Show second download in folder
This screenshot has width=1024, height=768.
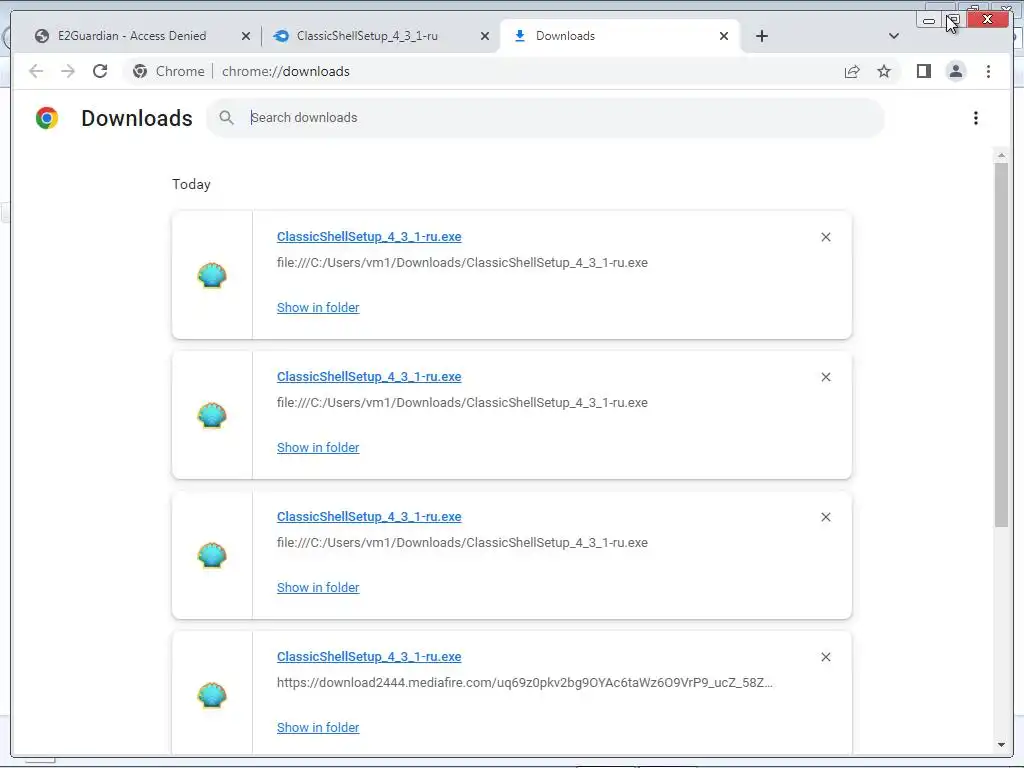(318, 447)
